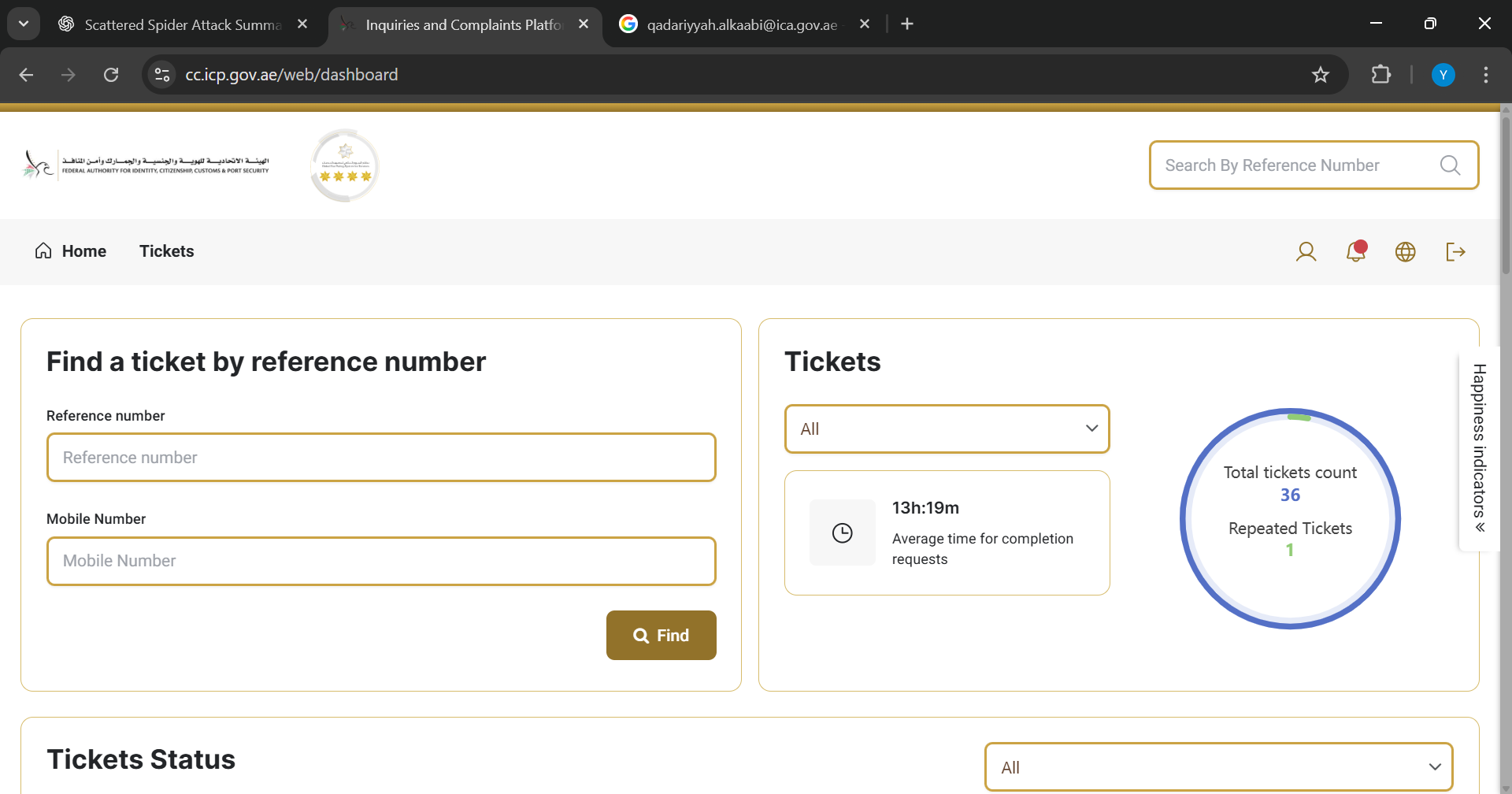Switch to the qadariyyah.alkaabi Google tab

[x=743, y=24]
